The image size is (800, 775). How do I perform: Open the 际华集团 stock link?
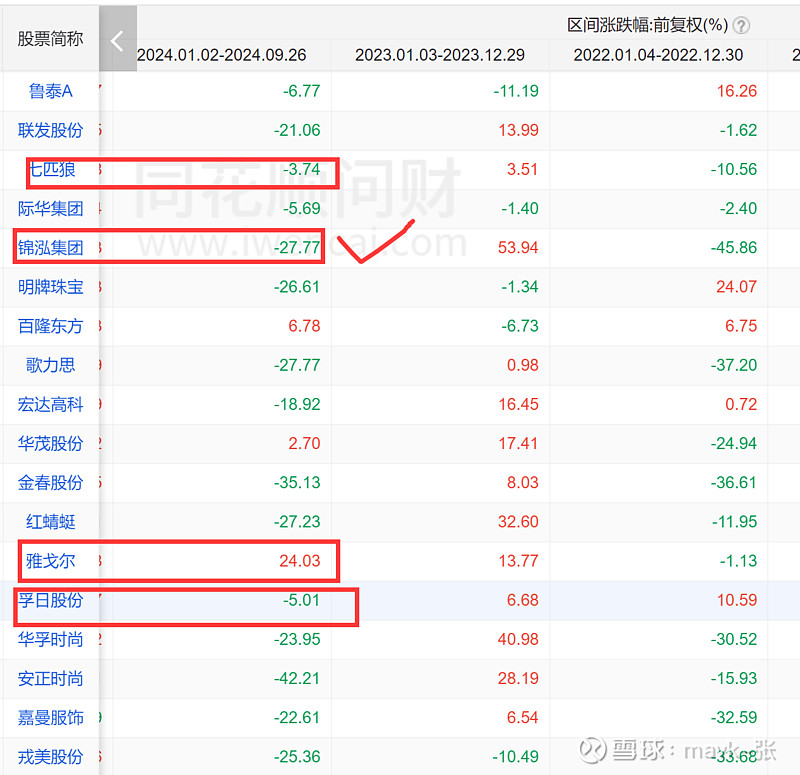51,209
